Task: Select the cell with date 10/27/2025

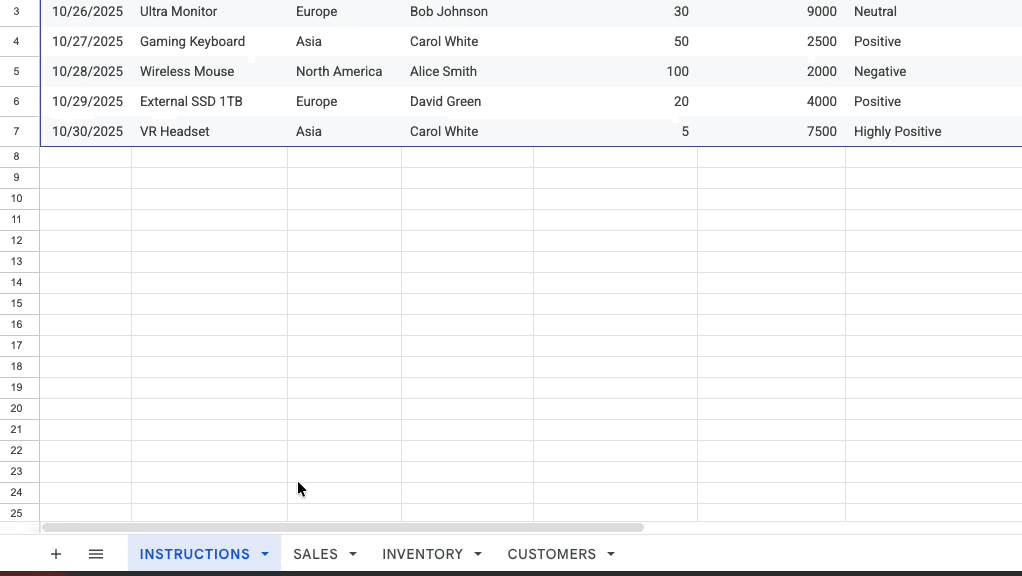Action: coord(86,42)
